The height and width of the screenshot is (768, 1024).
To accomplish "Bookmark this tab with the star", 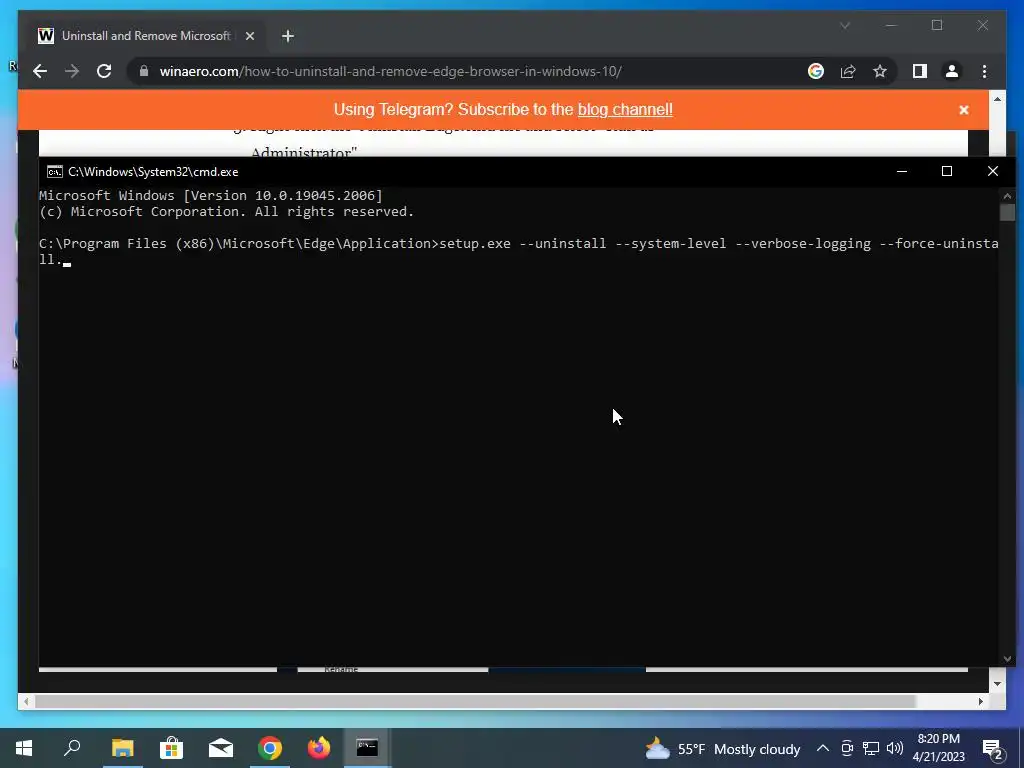I will pyautogui.click(x=880, y=71).
